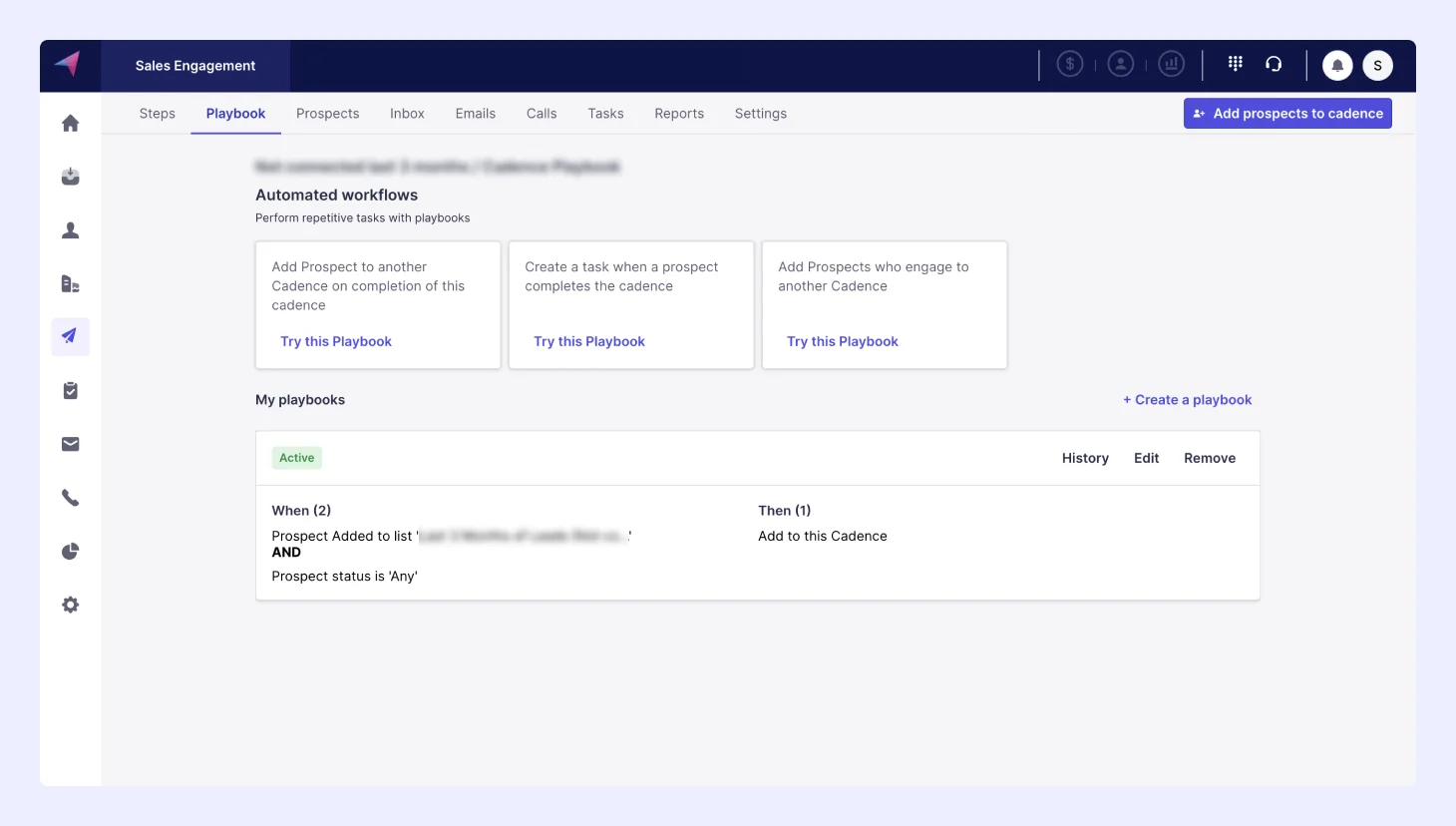Open the Reports pie chart sidebar icon
The image size is (1456, 826).
pyautogui.click(x=70, y=551)
